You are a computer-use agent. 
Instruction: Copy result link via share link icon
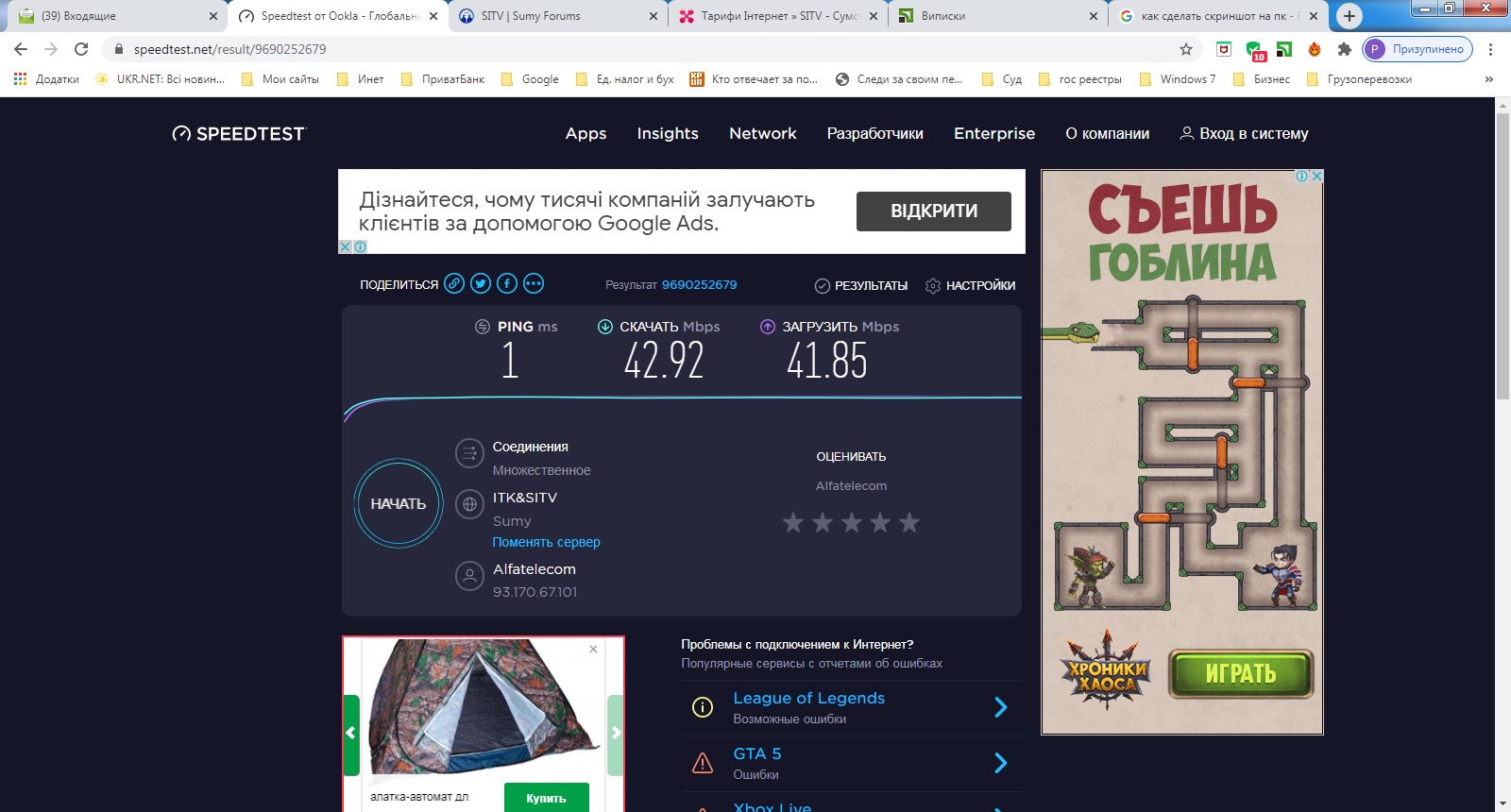(x=454, y=283)
